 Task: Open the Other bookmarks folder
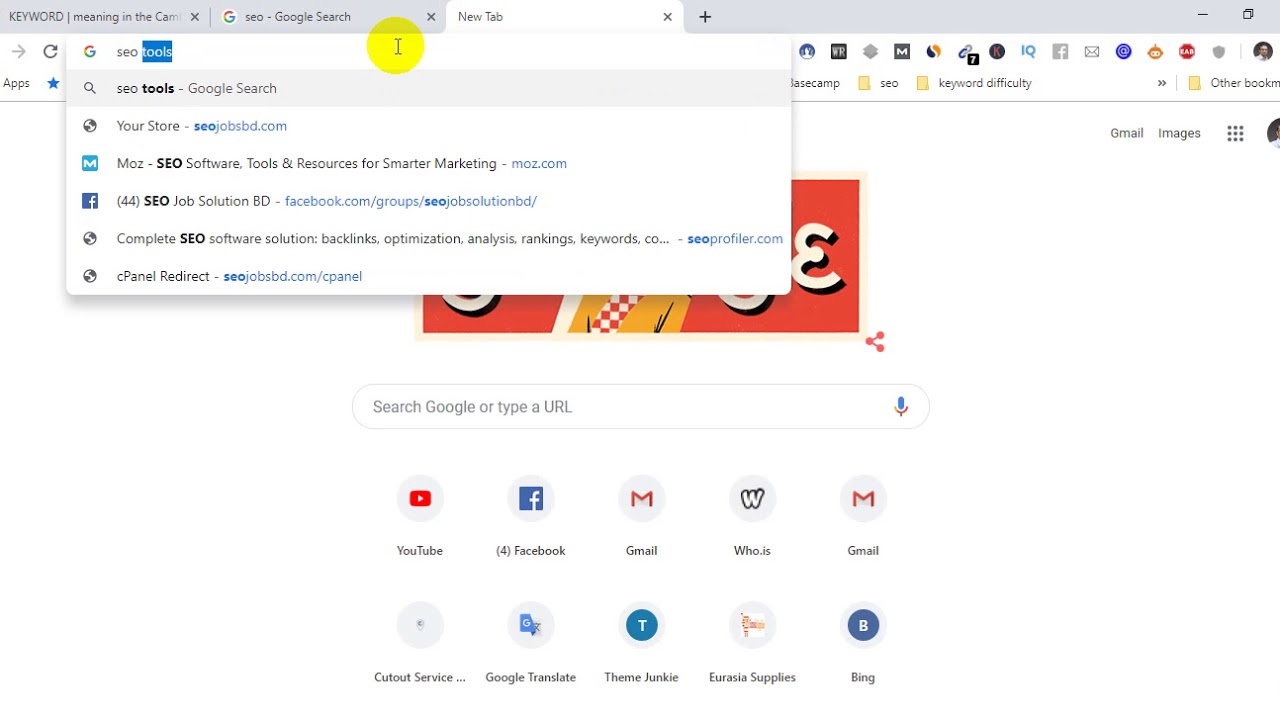tap(1233, 83)
